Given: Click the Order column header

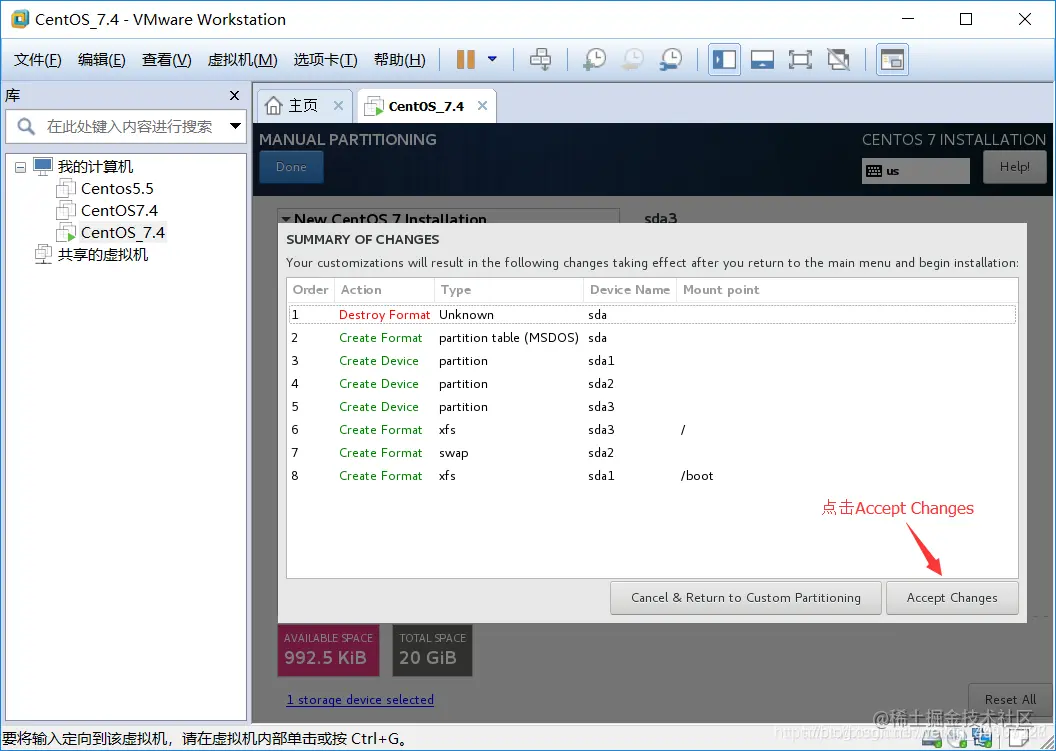Looking at the screenshot, I should [x=310, y=290].
